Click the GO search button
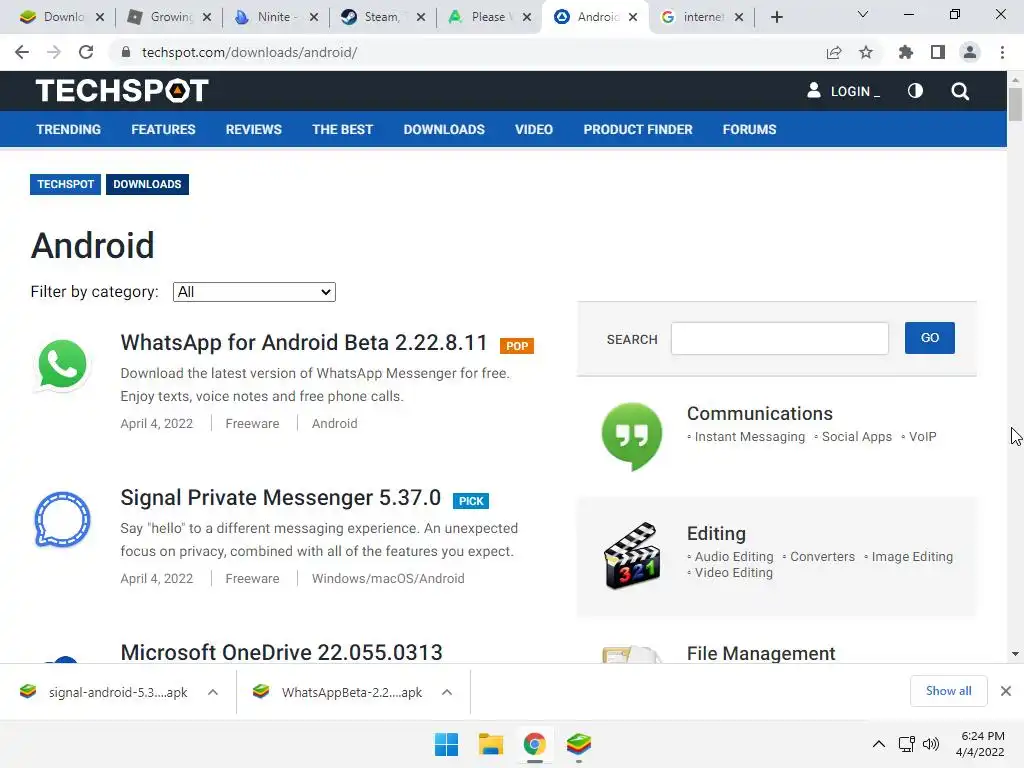 coord(929,338)
